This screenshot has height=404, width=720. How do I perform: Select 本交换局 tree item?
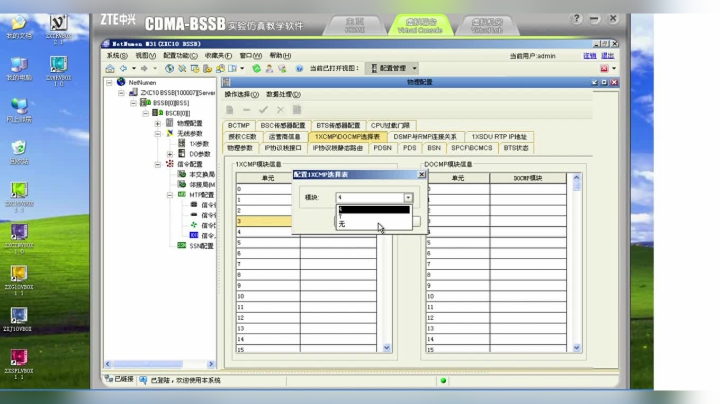[x=202, y=174]
